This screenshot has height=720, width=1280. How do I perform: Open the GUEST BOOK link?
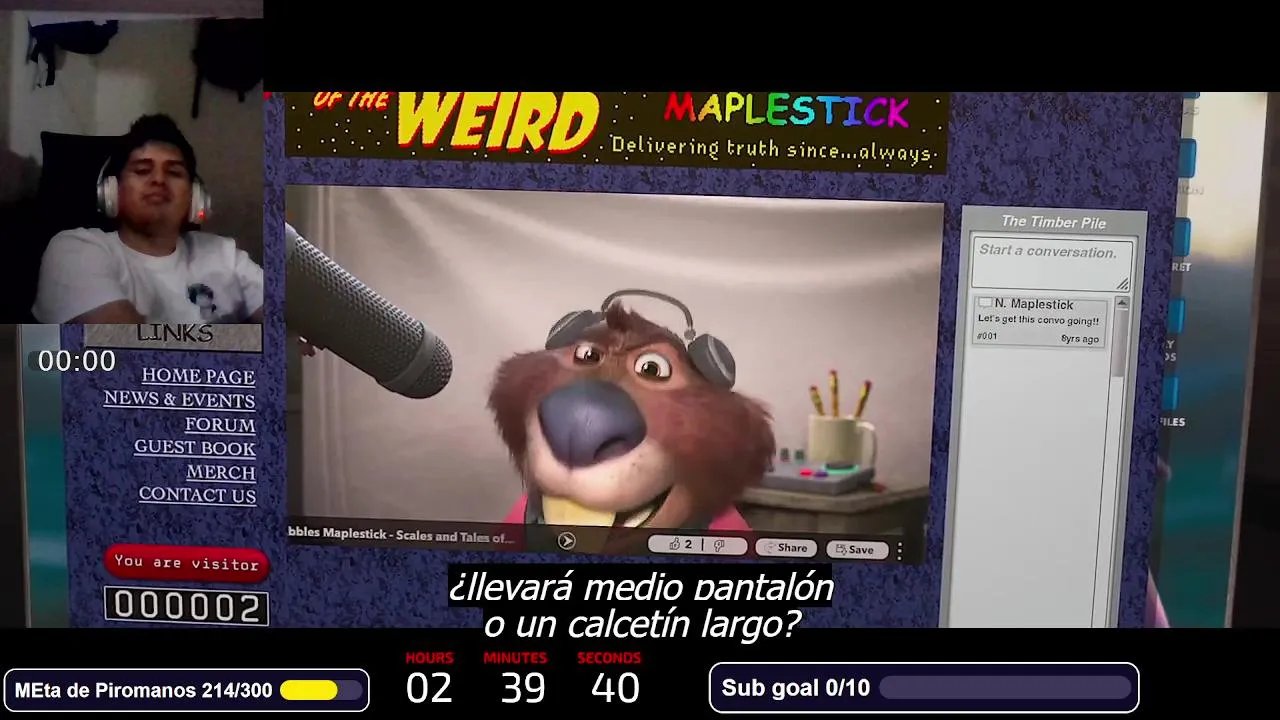coord(195,448)
